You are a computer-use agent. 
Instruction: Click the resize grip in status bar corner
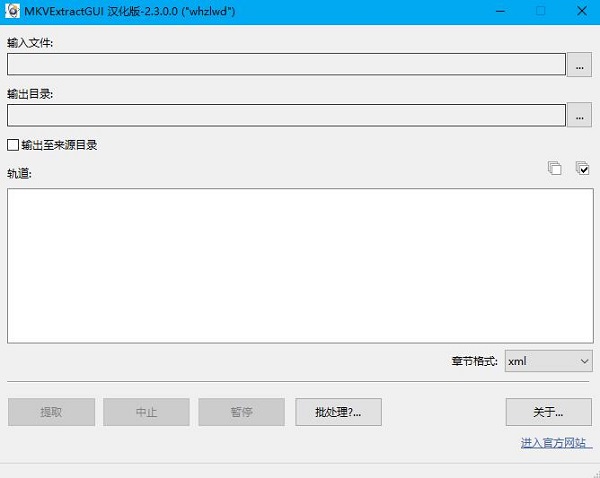pos(596,474)
